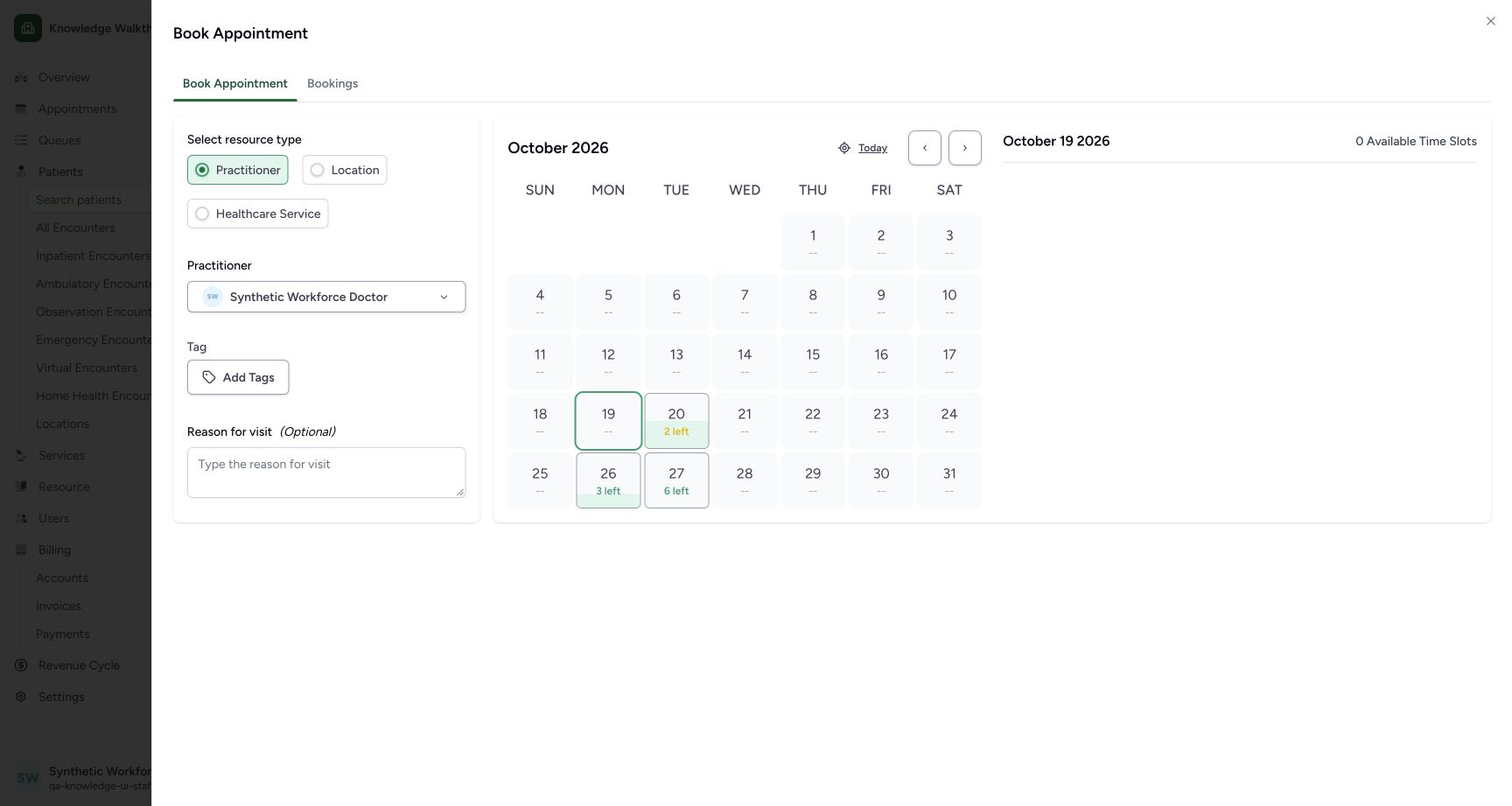
Task: Click the Resource icon in sidebar
Action: pos(21,487)
